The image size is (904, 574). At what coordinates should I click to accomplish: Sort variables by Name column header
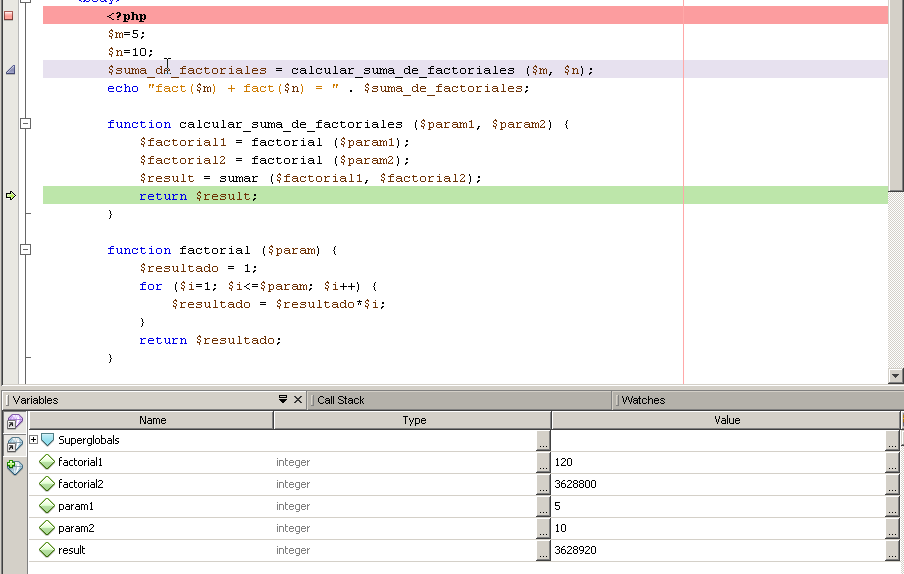point(152,420)
